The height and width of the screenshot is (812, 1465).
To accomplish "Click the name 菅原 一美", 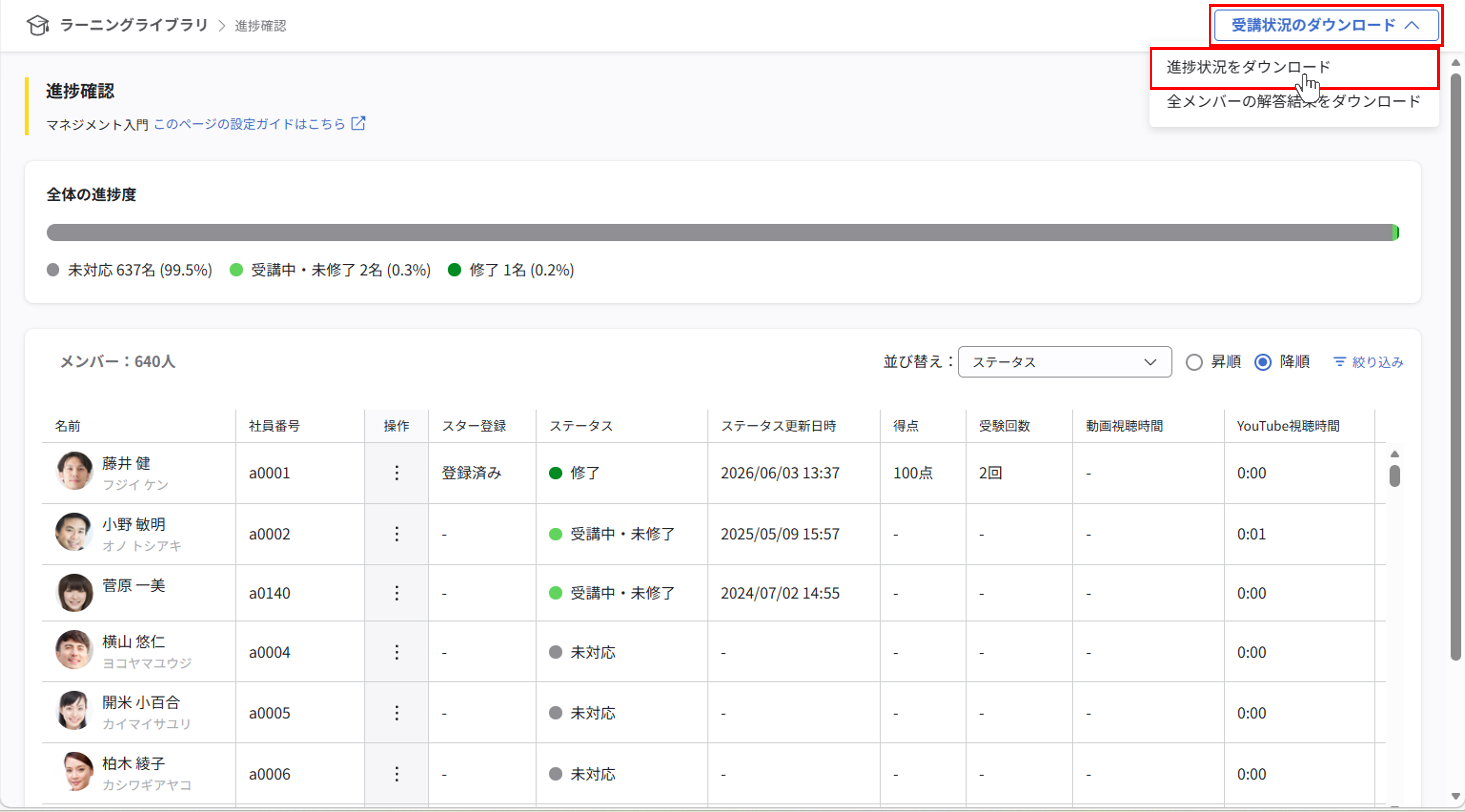I will tap(134, 585).
